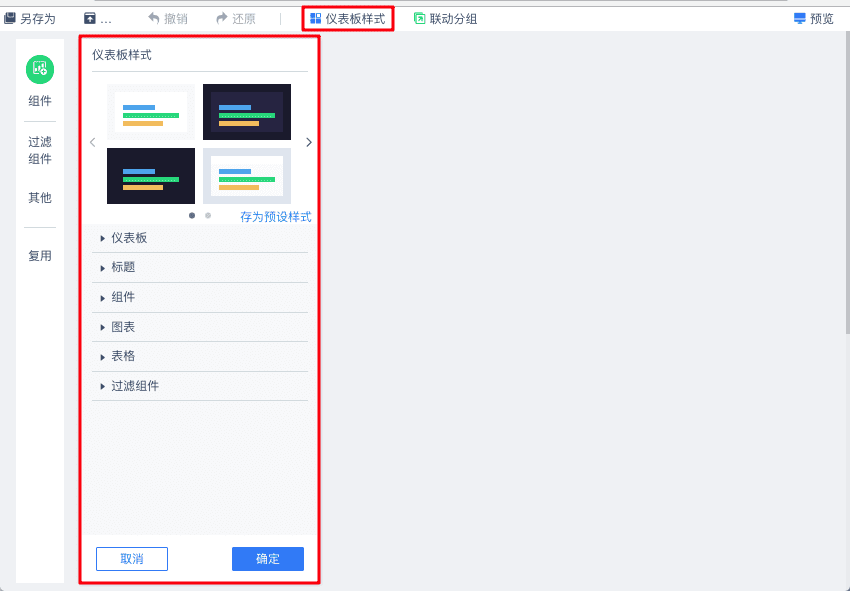Expand the 图表 section
This screenshot has width=850, height=591.
tap(200, 327)
